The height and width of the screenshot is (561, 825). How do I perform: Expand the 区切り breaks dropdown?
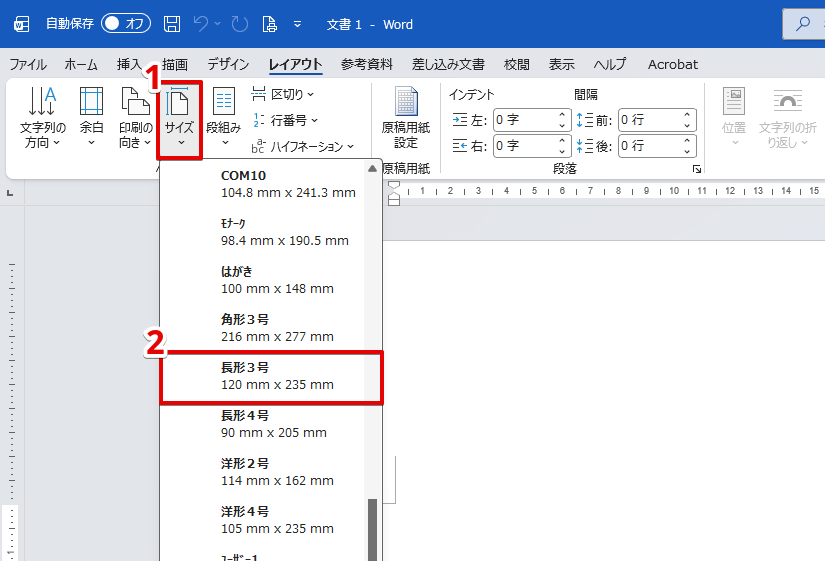pyautogui.click(x=283, y=94)
